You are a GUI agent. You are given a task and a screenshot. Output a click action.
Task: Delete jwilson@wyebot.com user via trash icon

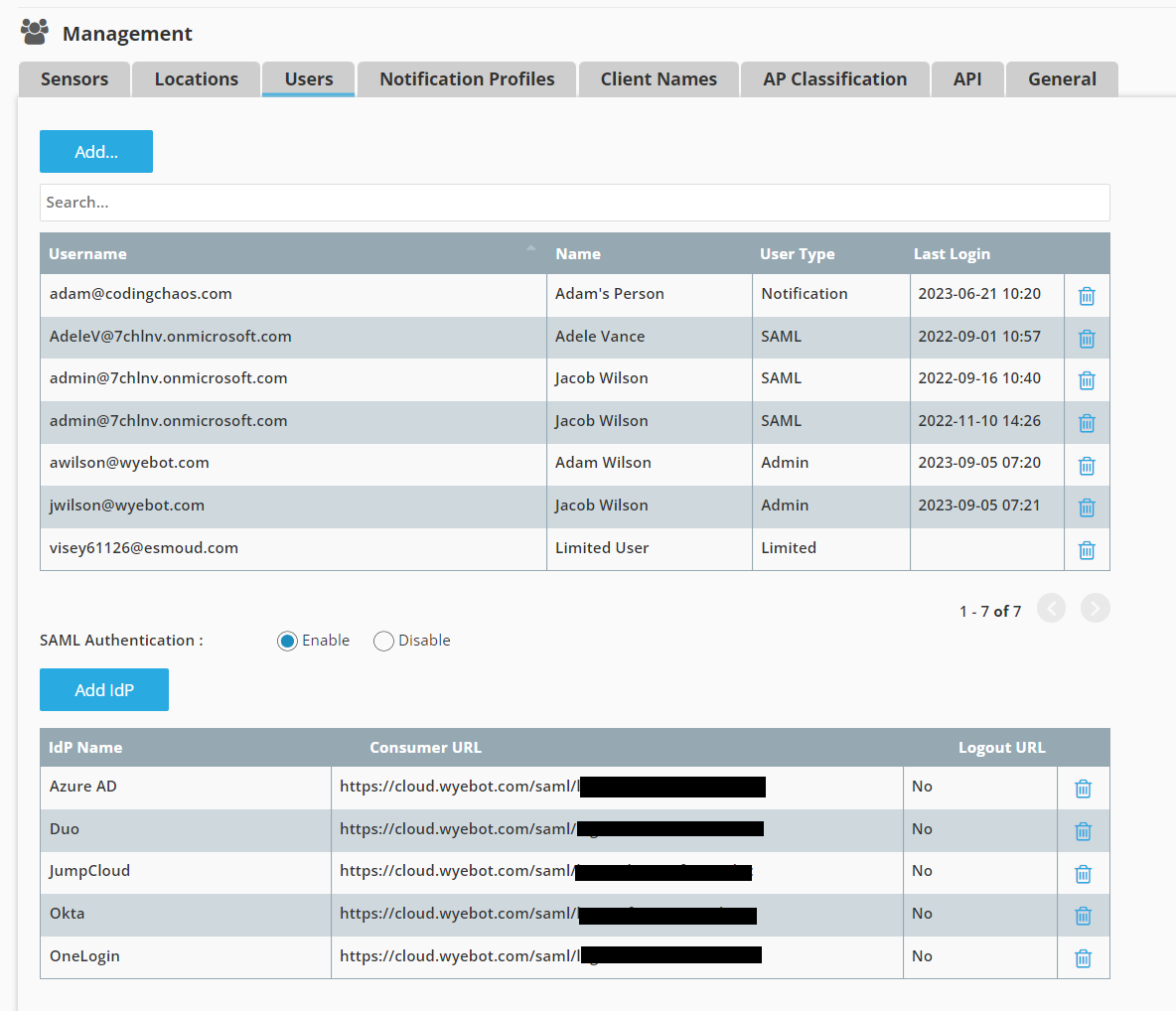click(x=1086, y=507)
